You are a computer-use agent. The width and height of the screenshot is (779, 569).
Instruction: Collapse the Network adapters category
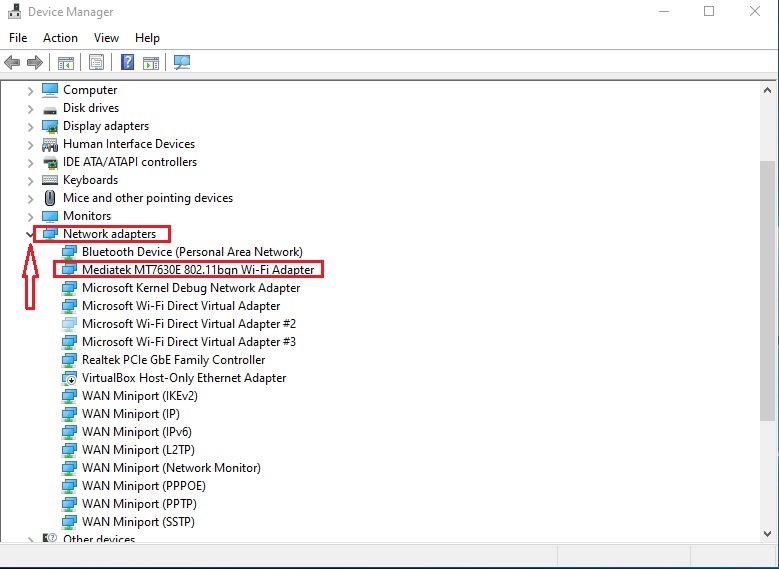pos(30,234)
